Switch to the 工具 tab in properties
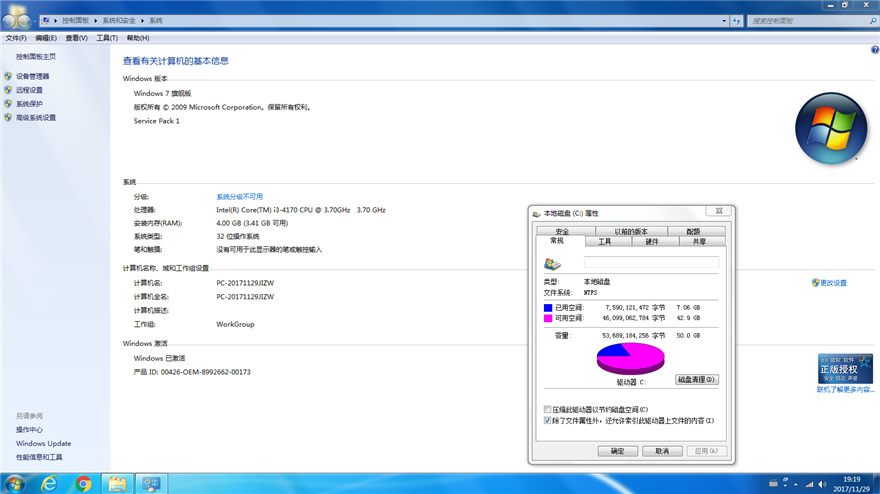880x494 pixels. pos(604,241)
